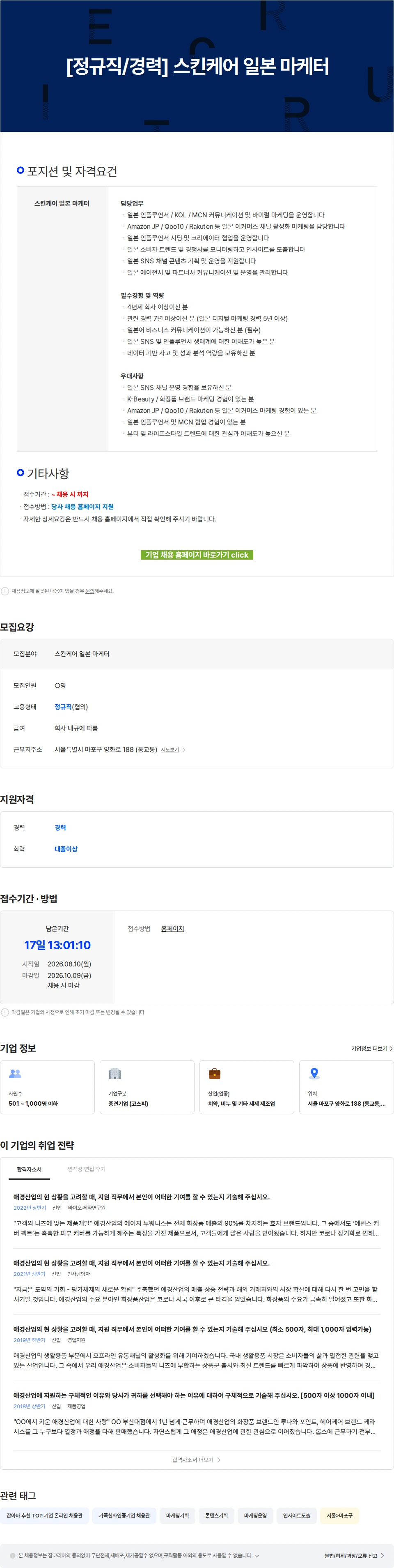Select the 콘텐츠기획 tag
The image size is (394, 1568).
(x=216, y=1515)
